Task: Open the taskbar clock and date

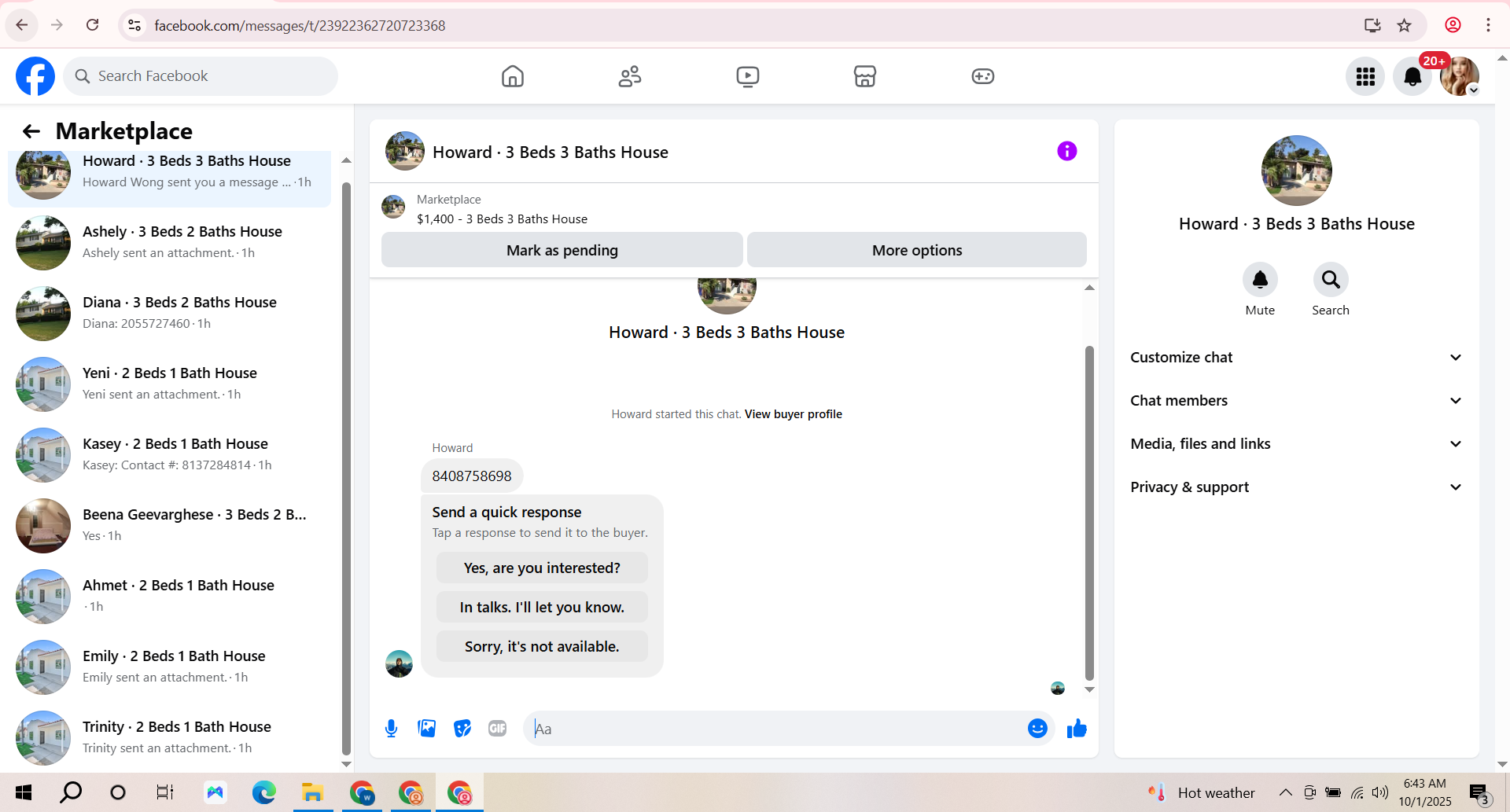Action: pyautogui.click(x=1425, y=792)
